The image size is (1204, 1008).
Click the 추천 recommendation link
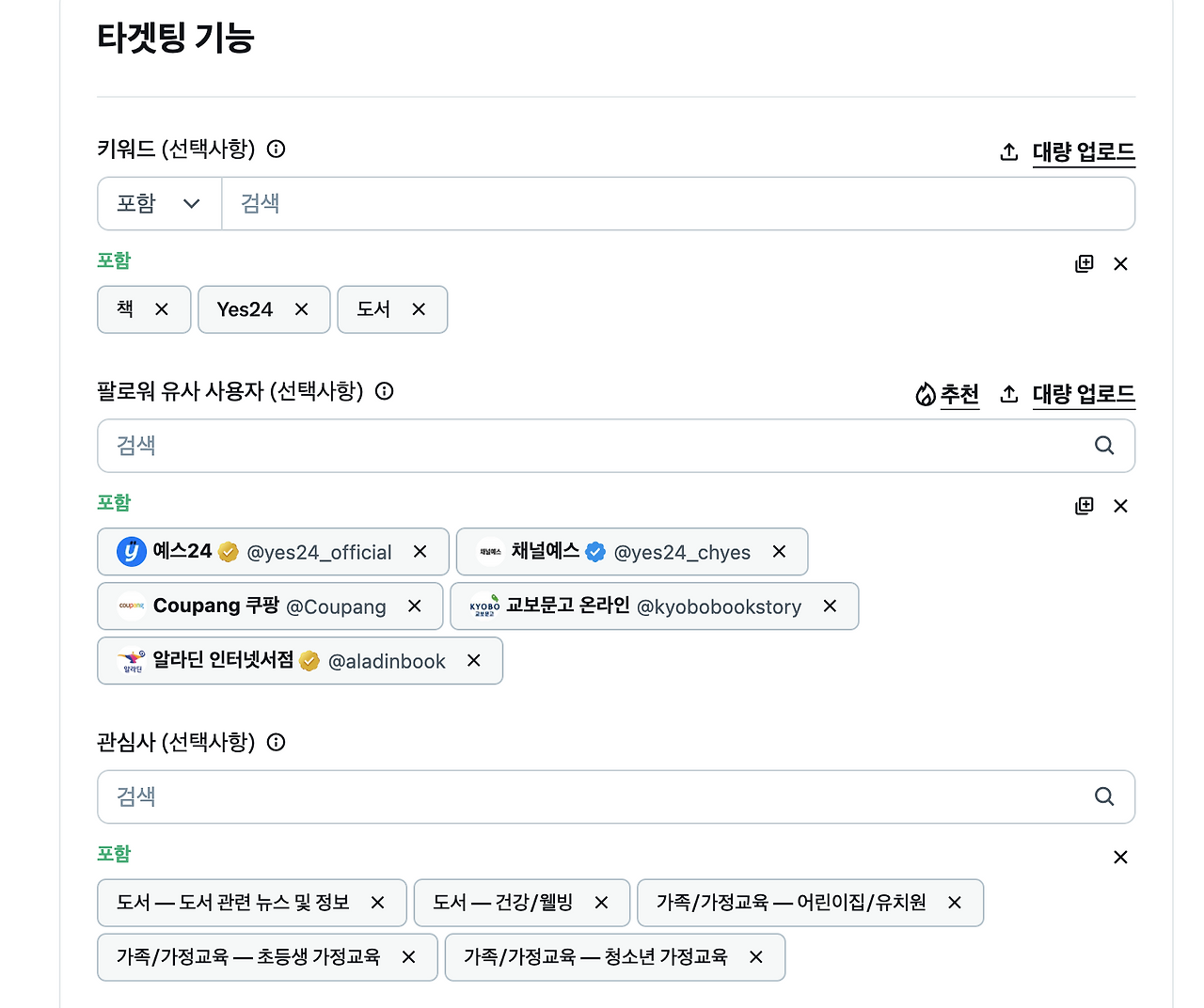[959, 395]
